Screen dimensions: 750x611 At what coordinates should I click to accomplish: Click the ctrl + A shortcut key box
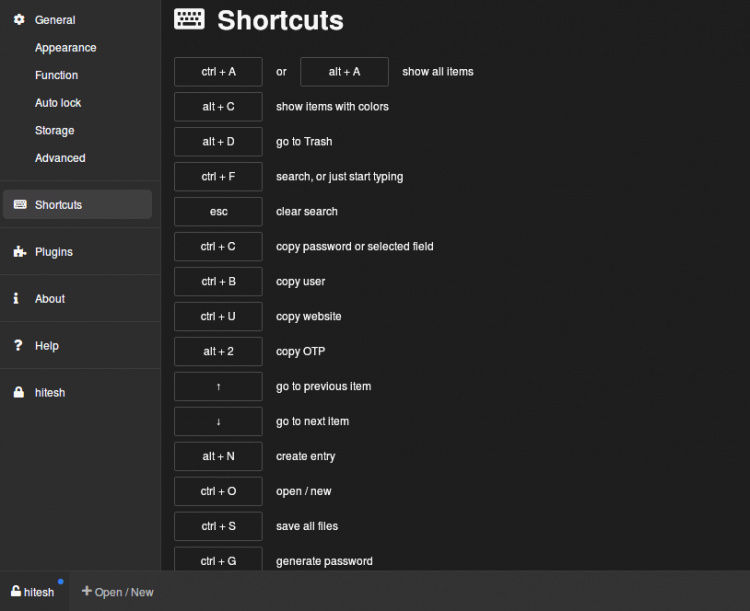click(218, 72)
